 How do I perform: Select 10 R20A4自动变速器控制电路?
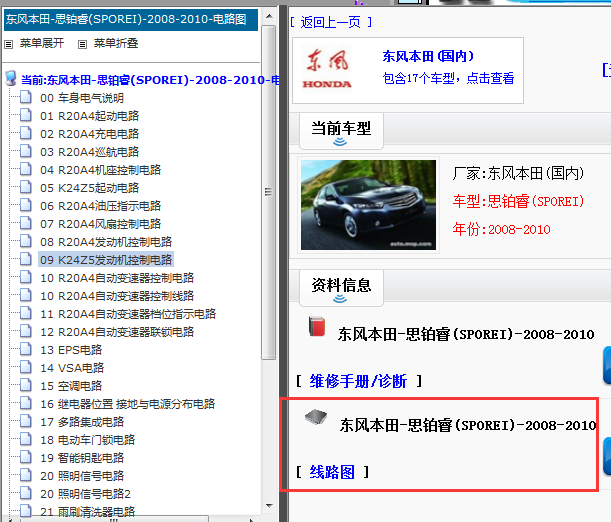pyautogui.click(x=117, y=278)
